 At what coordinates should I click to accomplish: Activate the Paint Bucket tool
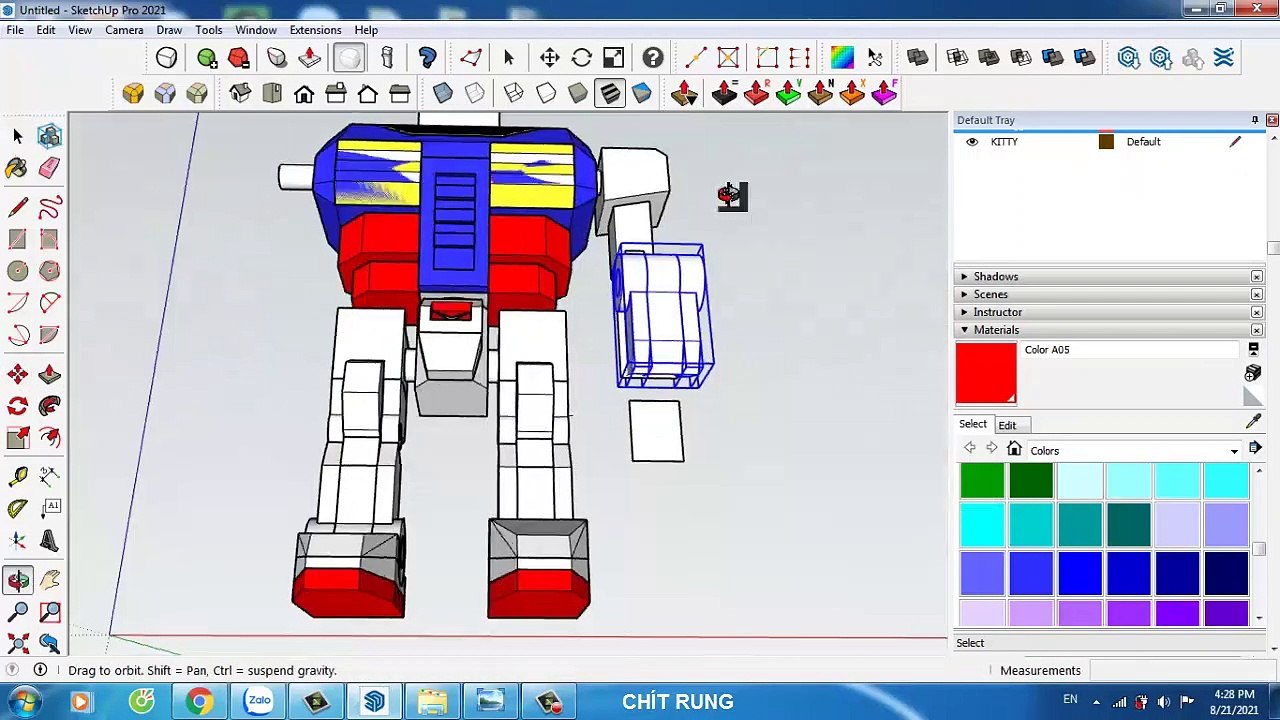17,168
